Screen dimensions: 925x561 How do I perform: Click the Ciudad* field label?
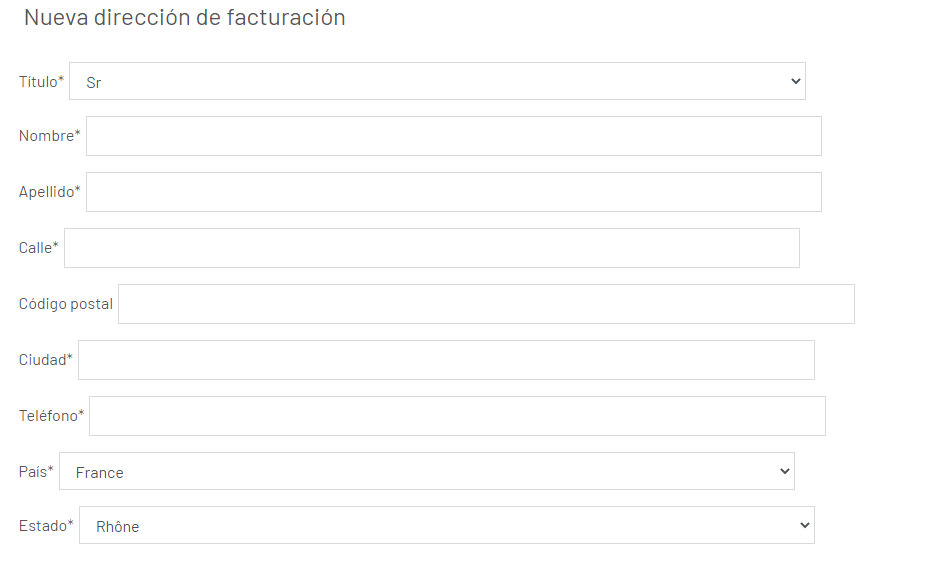[45, 360]
